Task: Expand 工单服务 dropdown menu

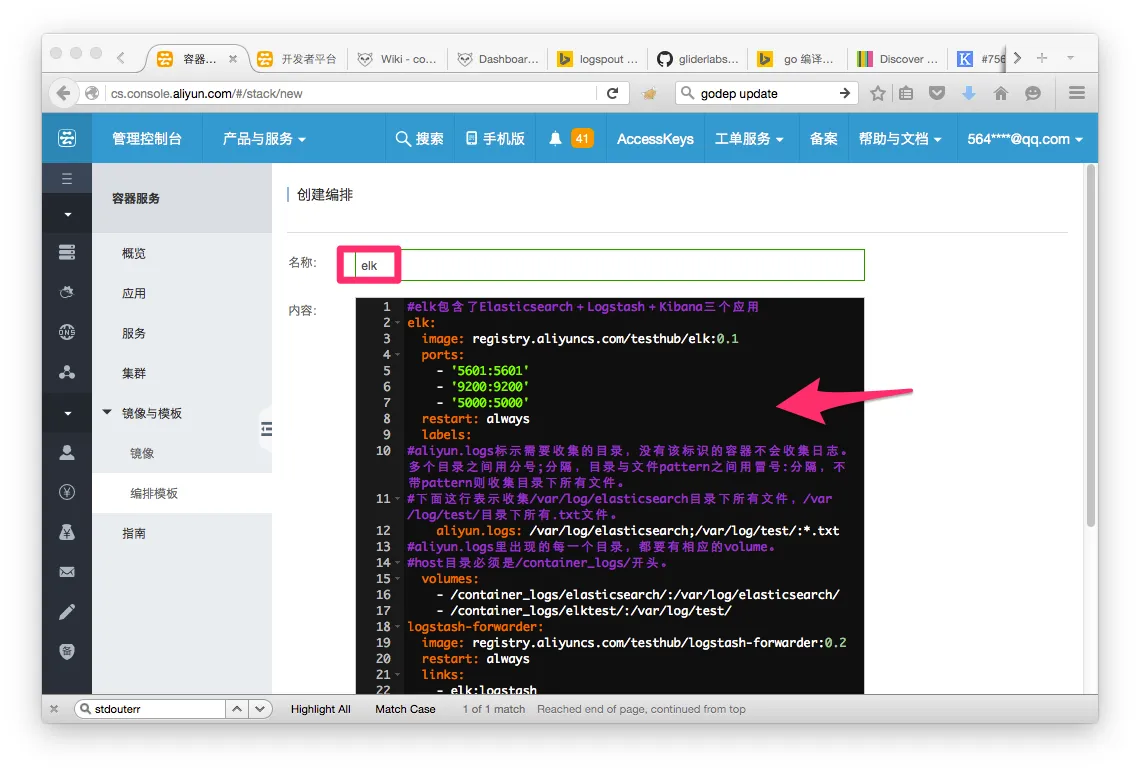Action: click(x=749, y=139)
